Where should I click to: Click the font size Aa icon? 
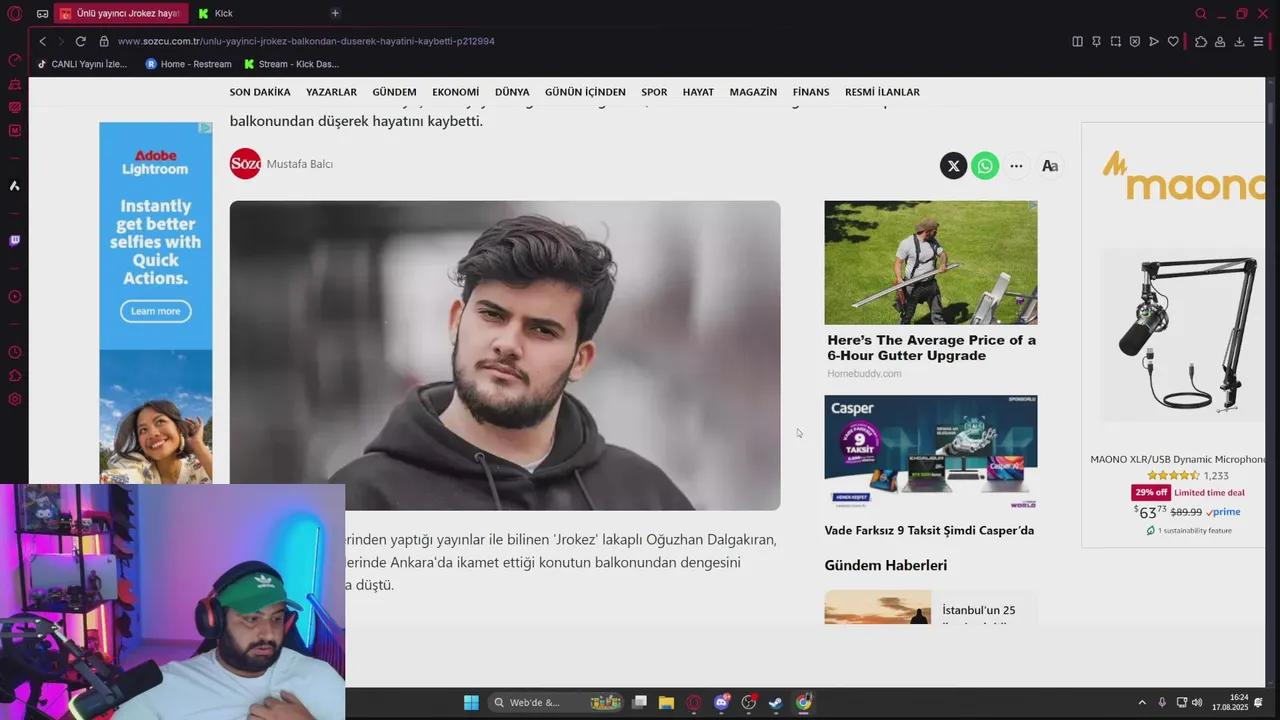(1049, 166)
